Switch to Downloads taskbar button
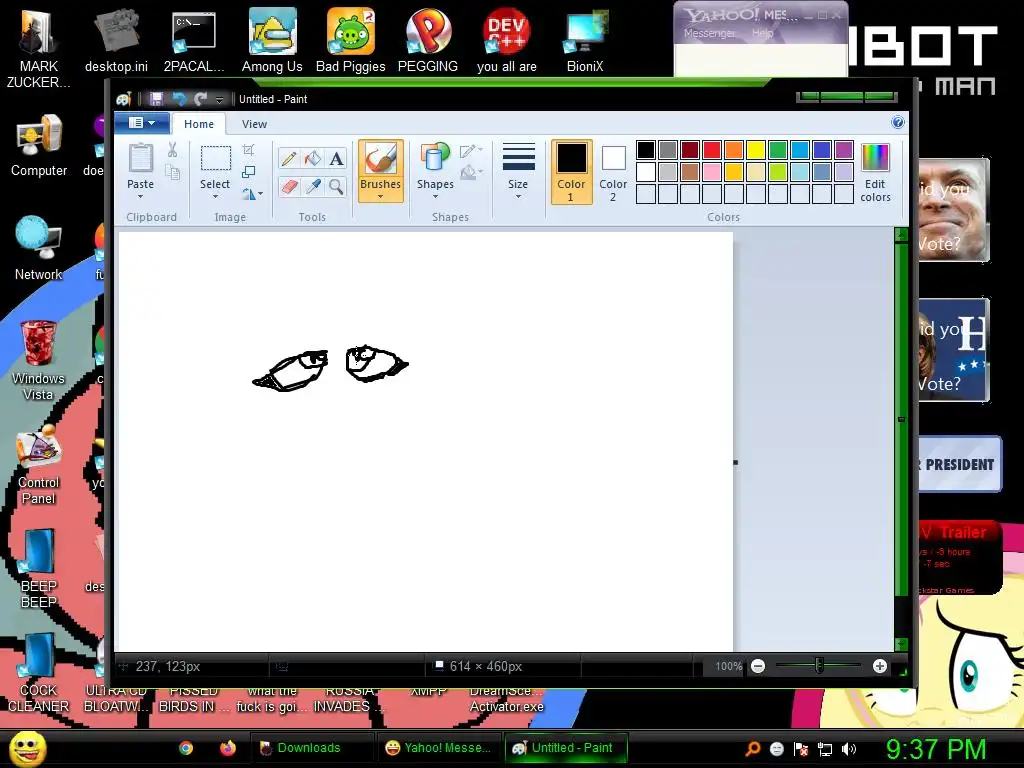Screen dimensions: 1024x768 pyautogui.click(x=312, y=748)
